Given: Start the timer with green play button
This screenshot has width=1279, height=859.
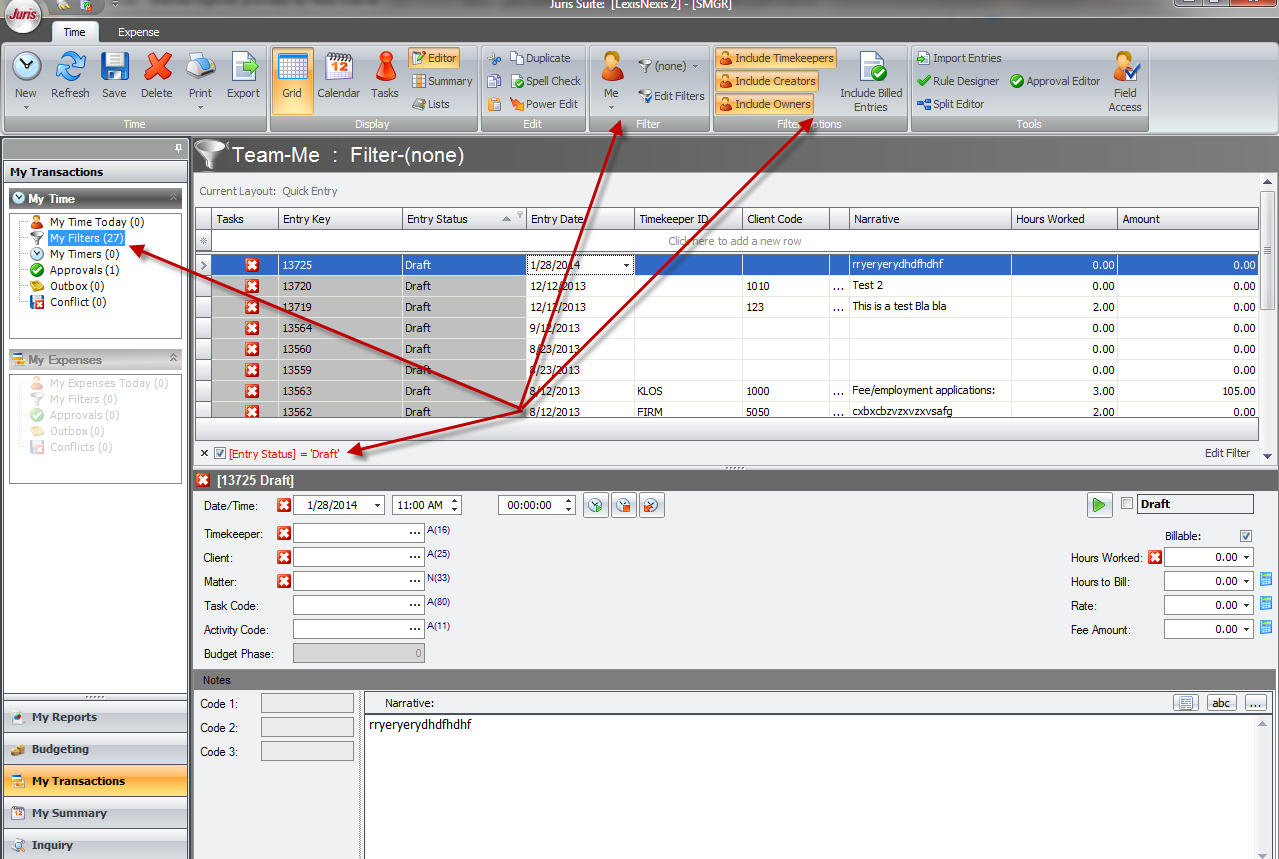Looking at the screenshot, I should point(1099,505).
